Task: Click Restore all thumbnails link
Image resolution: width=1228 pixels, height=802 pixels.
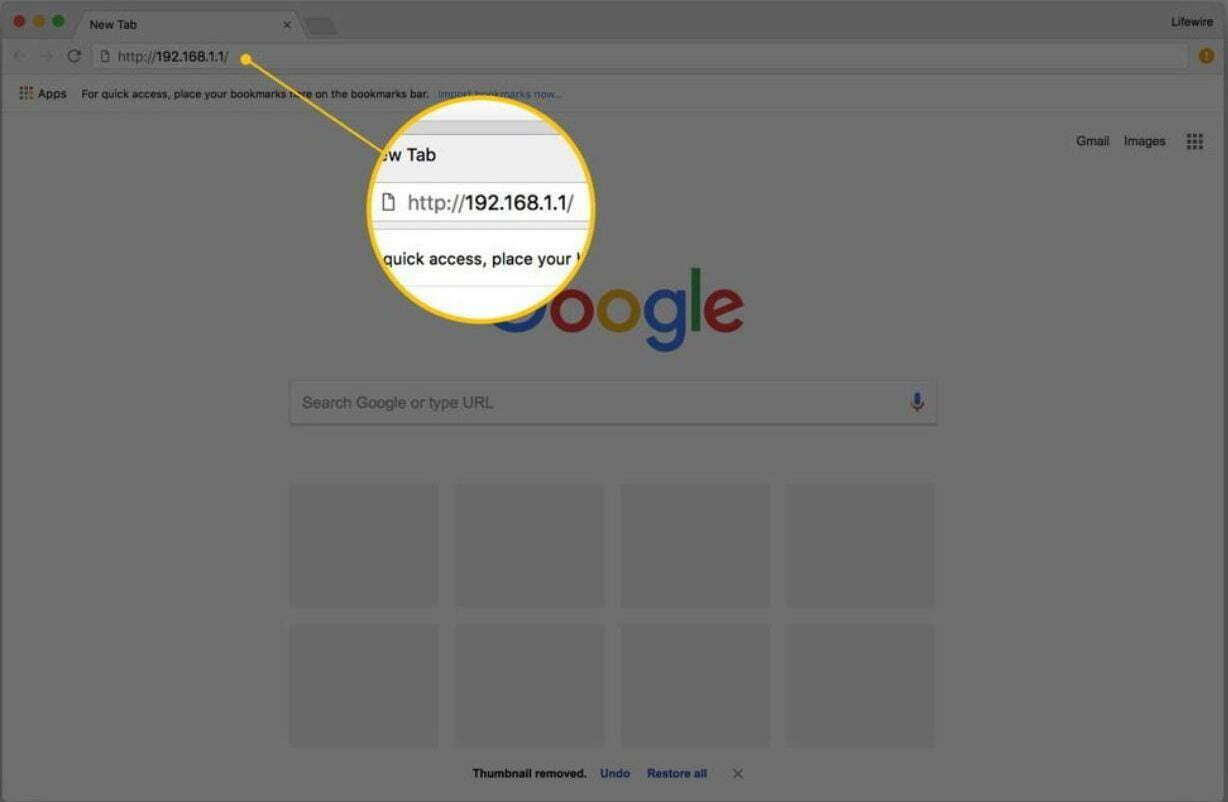Action: coord(677,773)
